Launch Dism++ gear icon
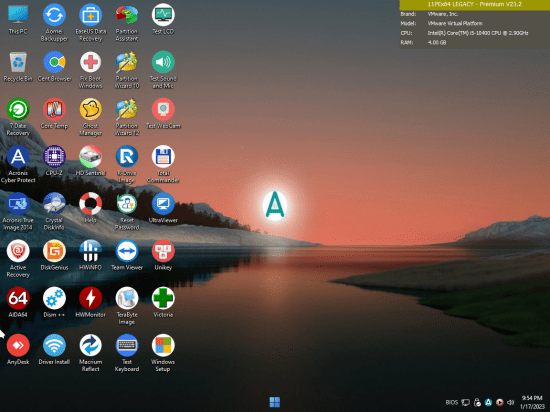The width and height of the screenshot is (550, 412). [x=54, y=303]
